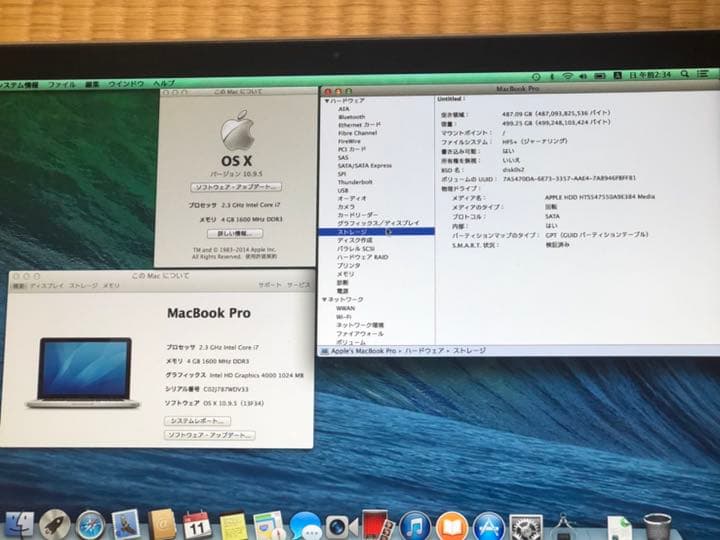Image resolution: width=720 pixels, height=540 pixels.
Task: Select オーディオ in sidebar
Action: [352, 199]
